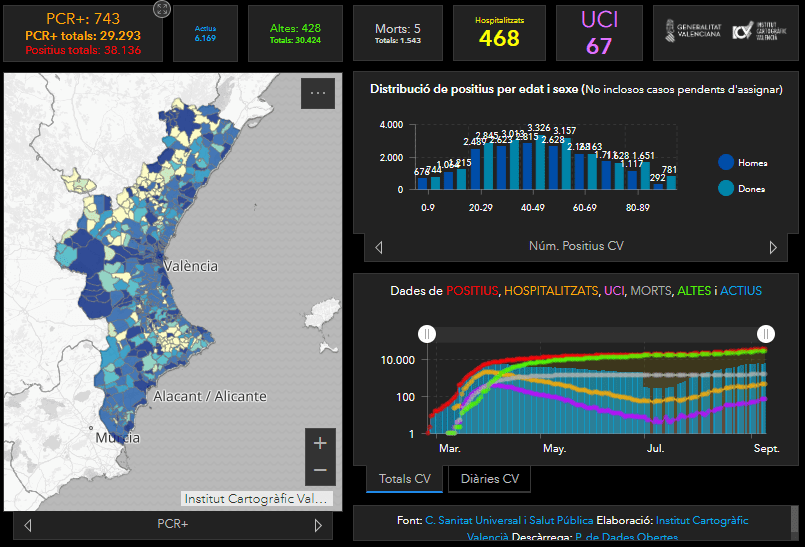Viewport: 805px width, 547px height.
Task: Click the expand icon on PCR+ panel
Action: click(x=161, y=9)
